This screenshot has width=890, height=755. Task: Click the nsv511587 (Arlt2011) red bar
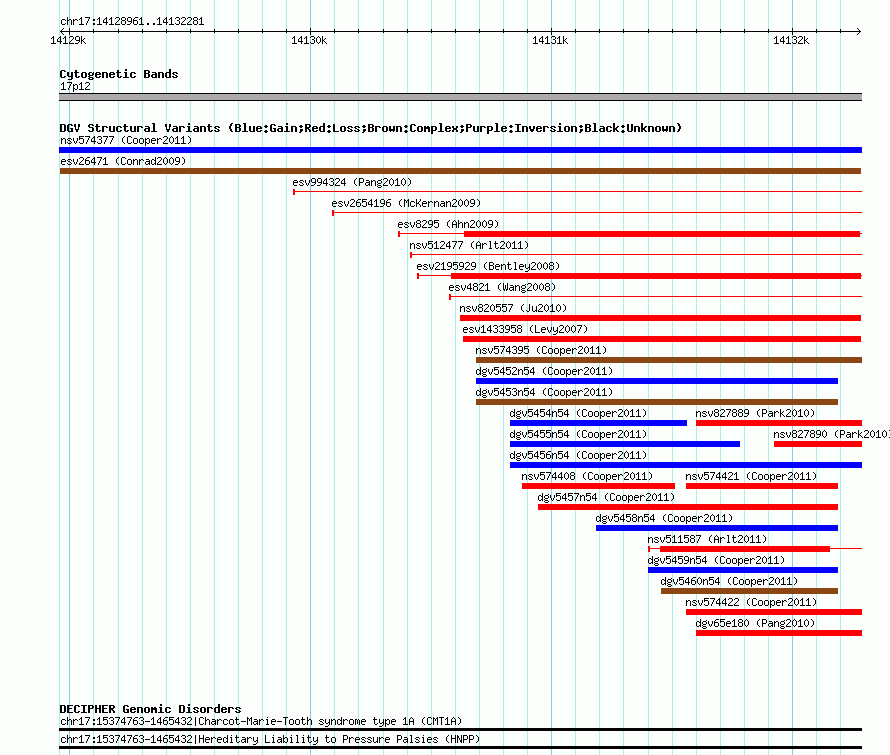745,549
